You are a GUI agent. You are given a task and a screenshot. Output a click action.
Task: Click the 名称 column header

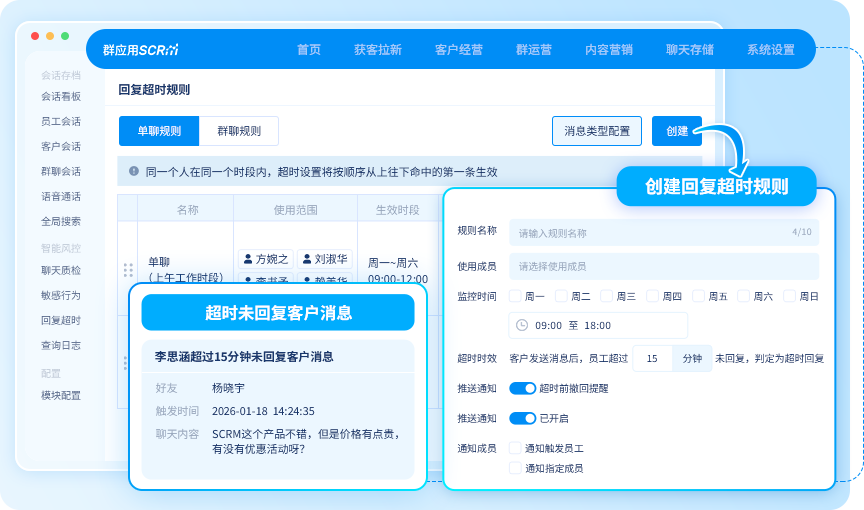pyautogui.click(x=187, y=210)
